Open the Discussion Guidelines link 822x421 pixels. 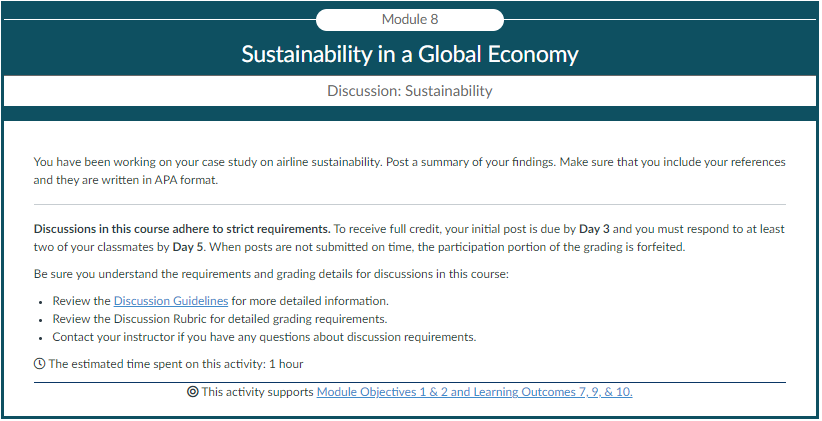point(171,301)
